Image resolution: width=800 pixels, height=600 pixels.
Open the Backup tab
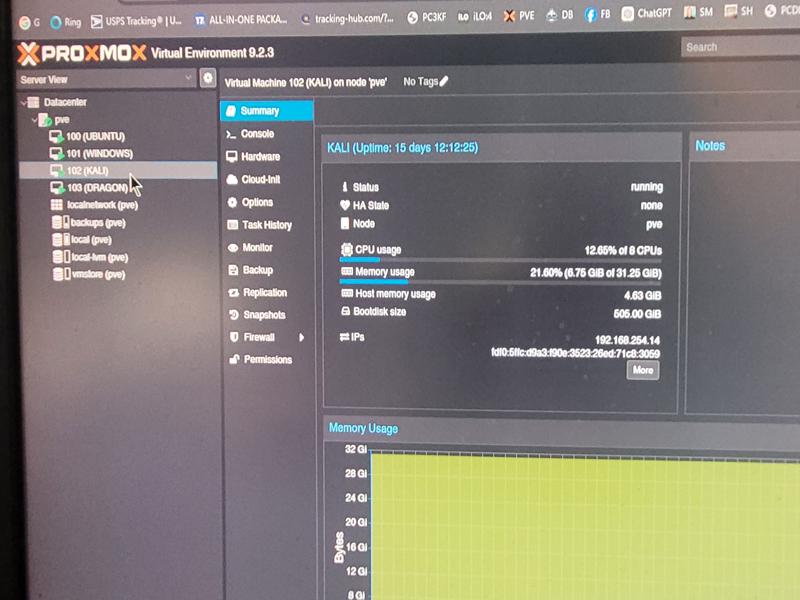point(268,270)
